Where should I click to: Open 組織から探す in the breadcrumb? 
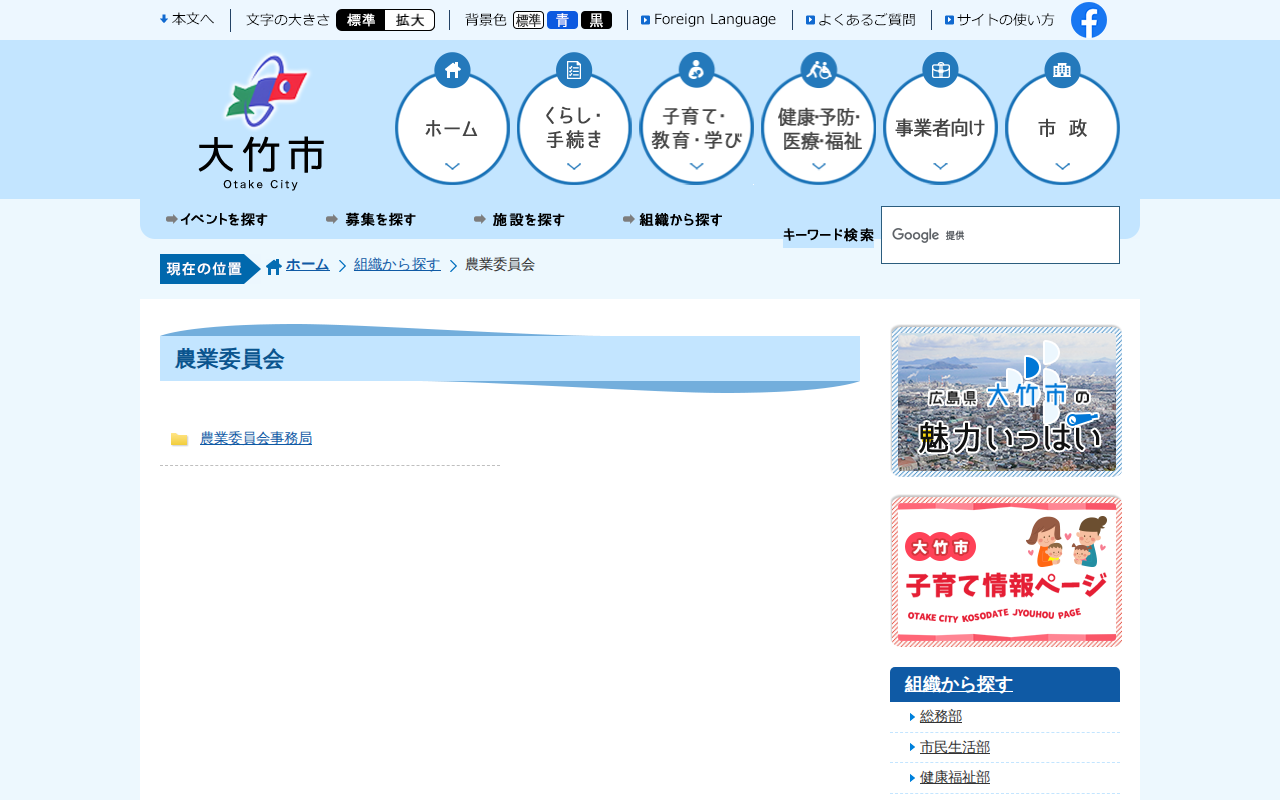click(x=397, y=265)
